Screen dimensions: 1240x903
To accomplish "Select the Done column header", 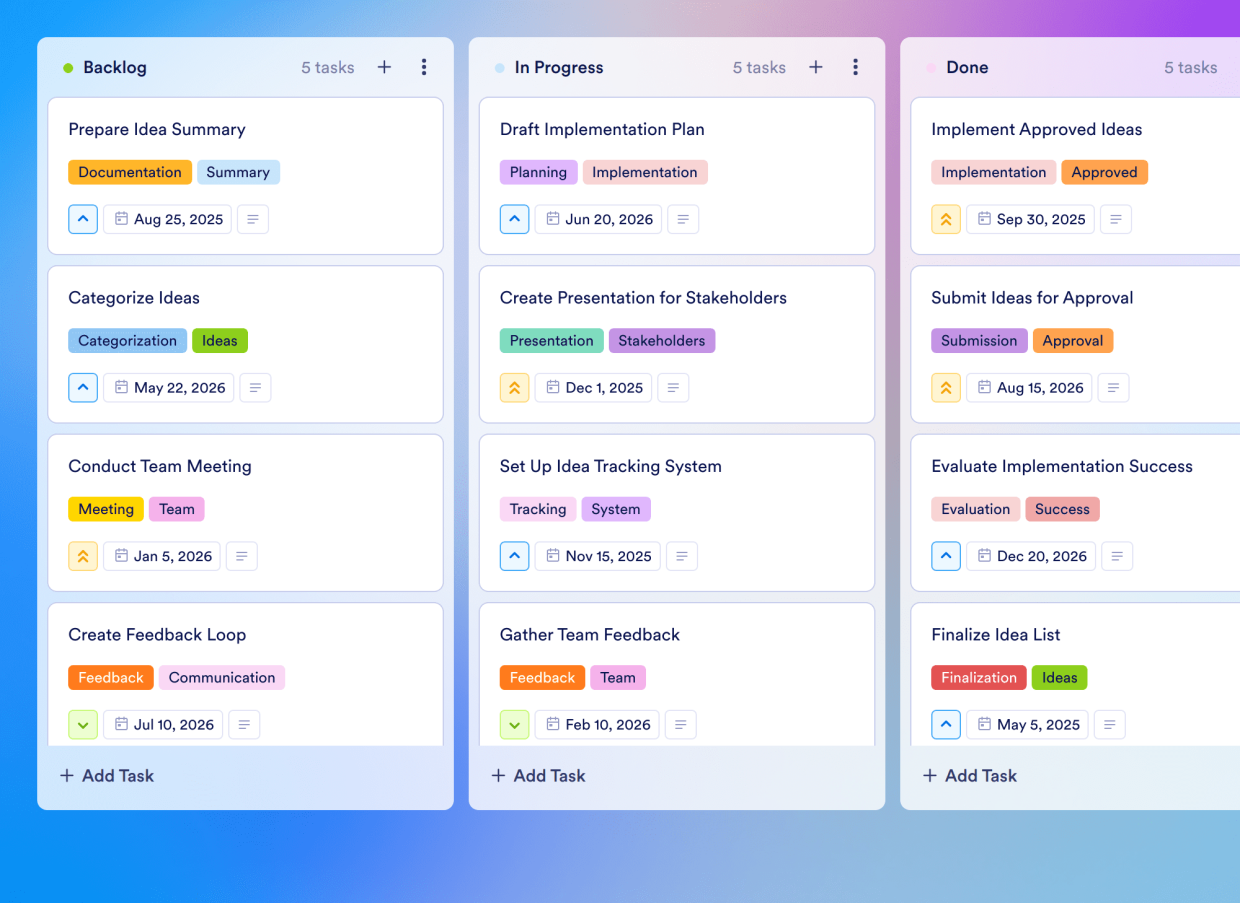I will pos(967,67).
